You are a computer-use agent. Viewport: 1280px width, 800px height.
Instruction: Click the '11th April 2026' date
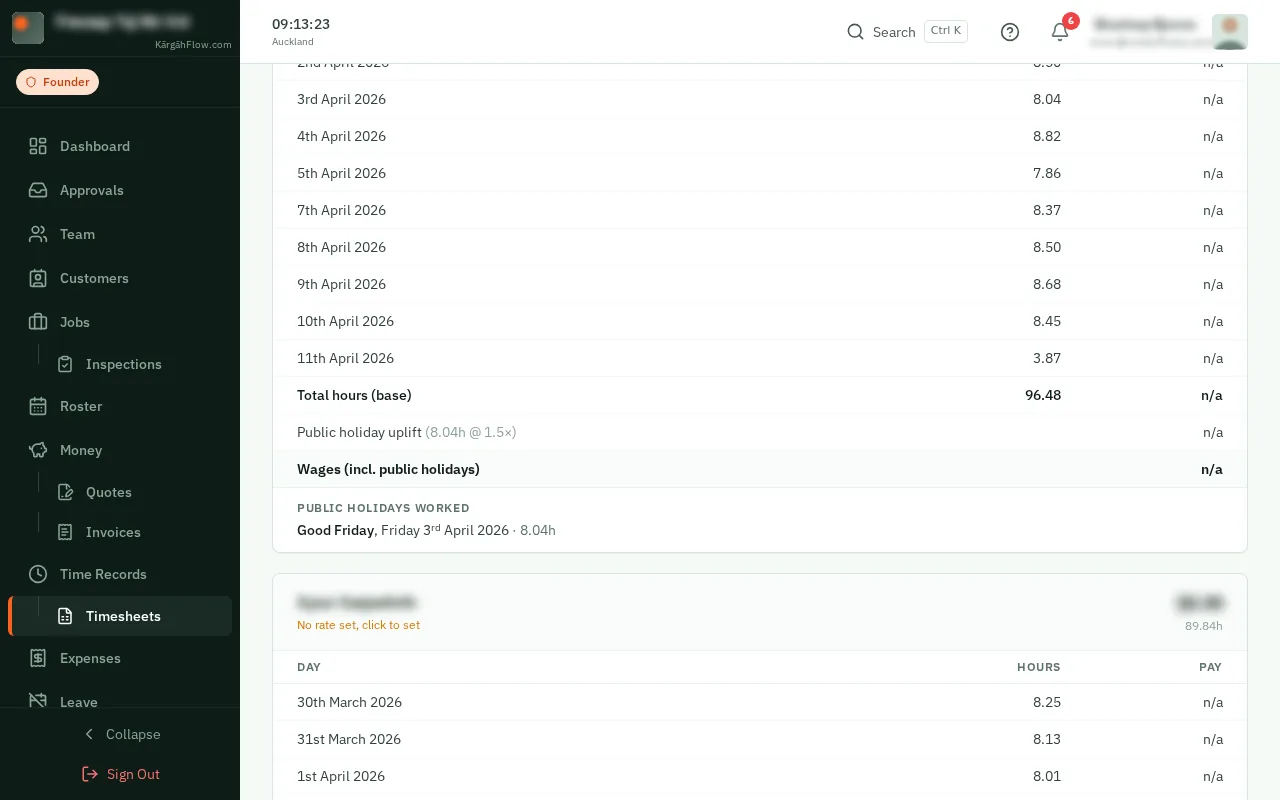(345, 358)
